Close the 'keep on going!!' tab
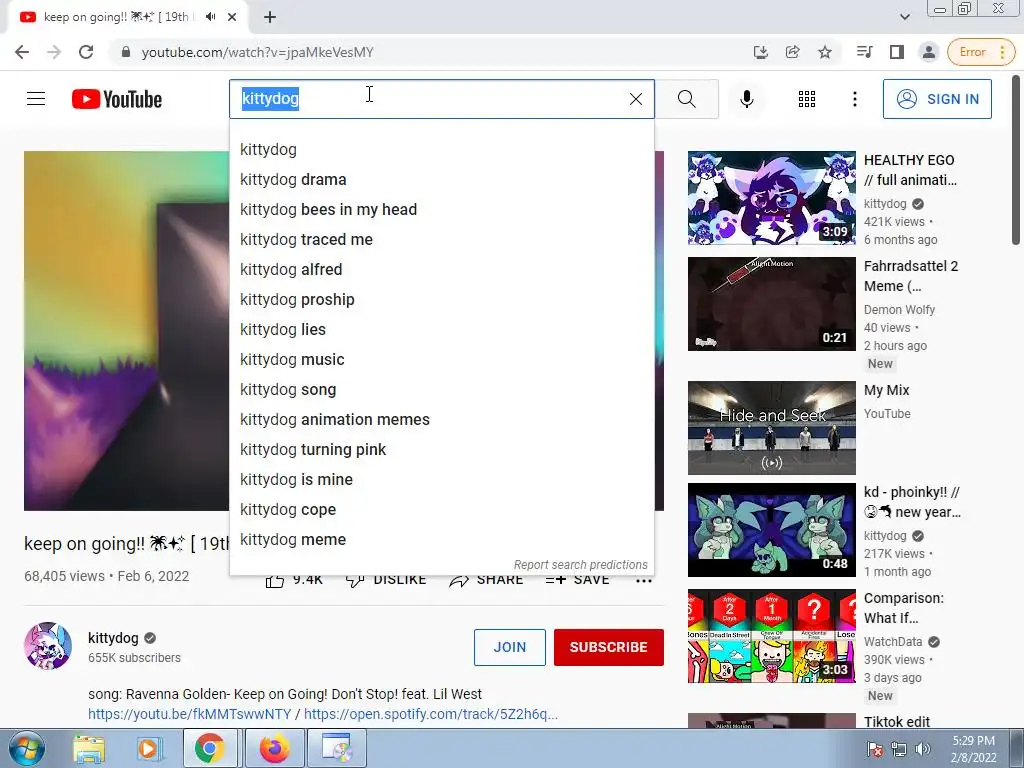1024x768 pixels. [232, 18]
